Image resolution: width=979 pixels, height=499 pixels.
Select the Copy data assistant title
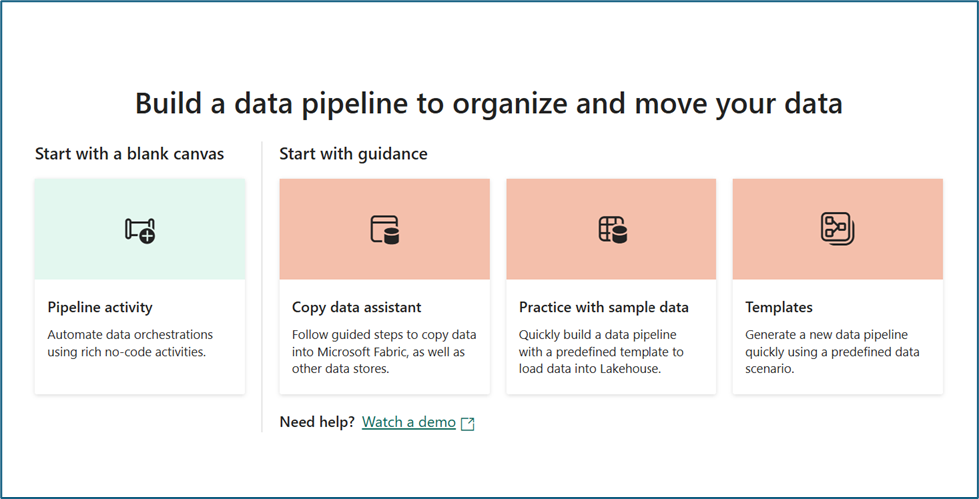(357, 307)
